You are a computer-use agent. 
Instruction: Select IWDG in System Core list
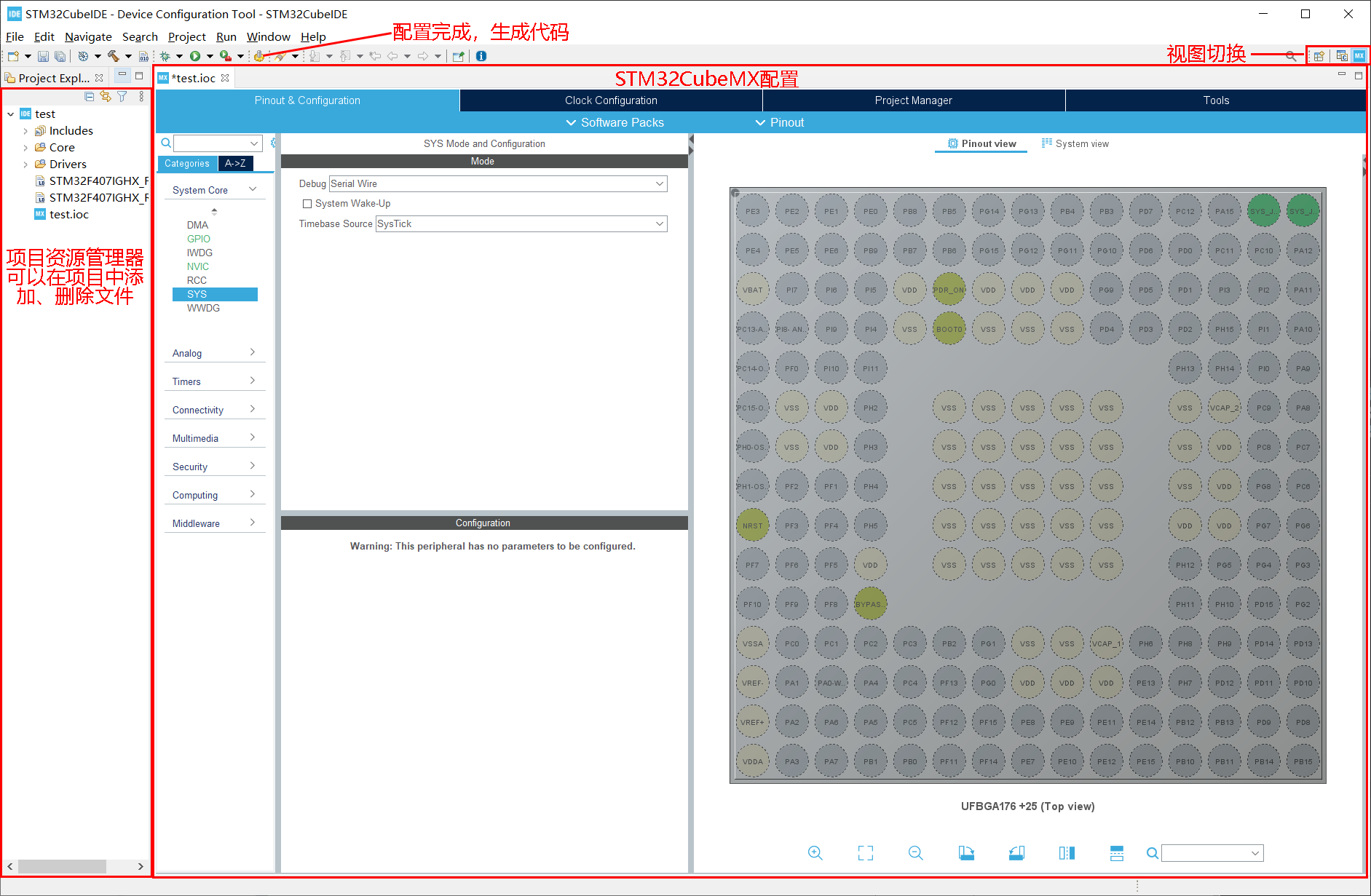199,253
